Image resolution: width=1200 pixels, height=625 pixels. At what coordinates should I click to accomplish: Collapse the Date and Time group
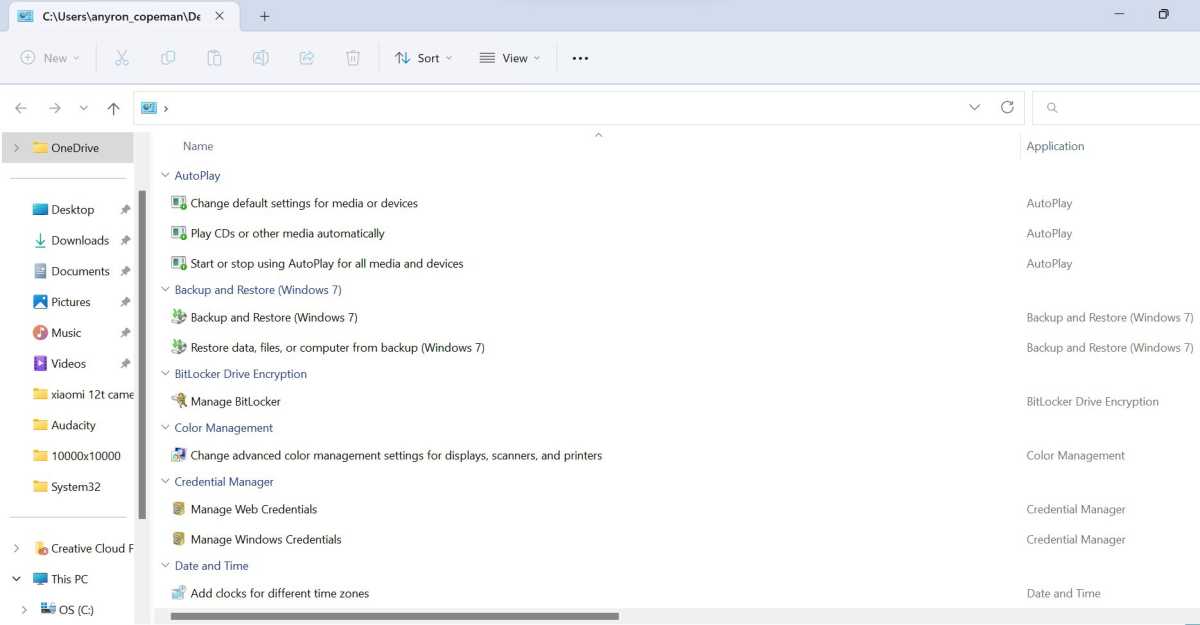tap(166, 566)
